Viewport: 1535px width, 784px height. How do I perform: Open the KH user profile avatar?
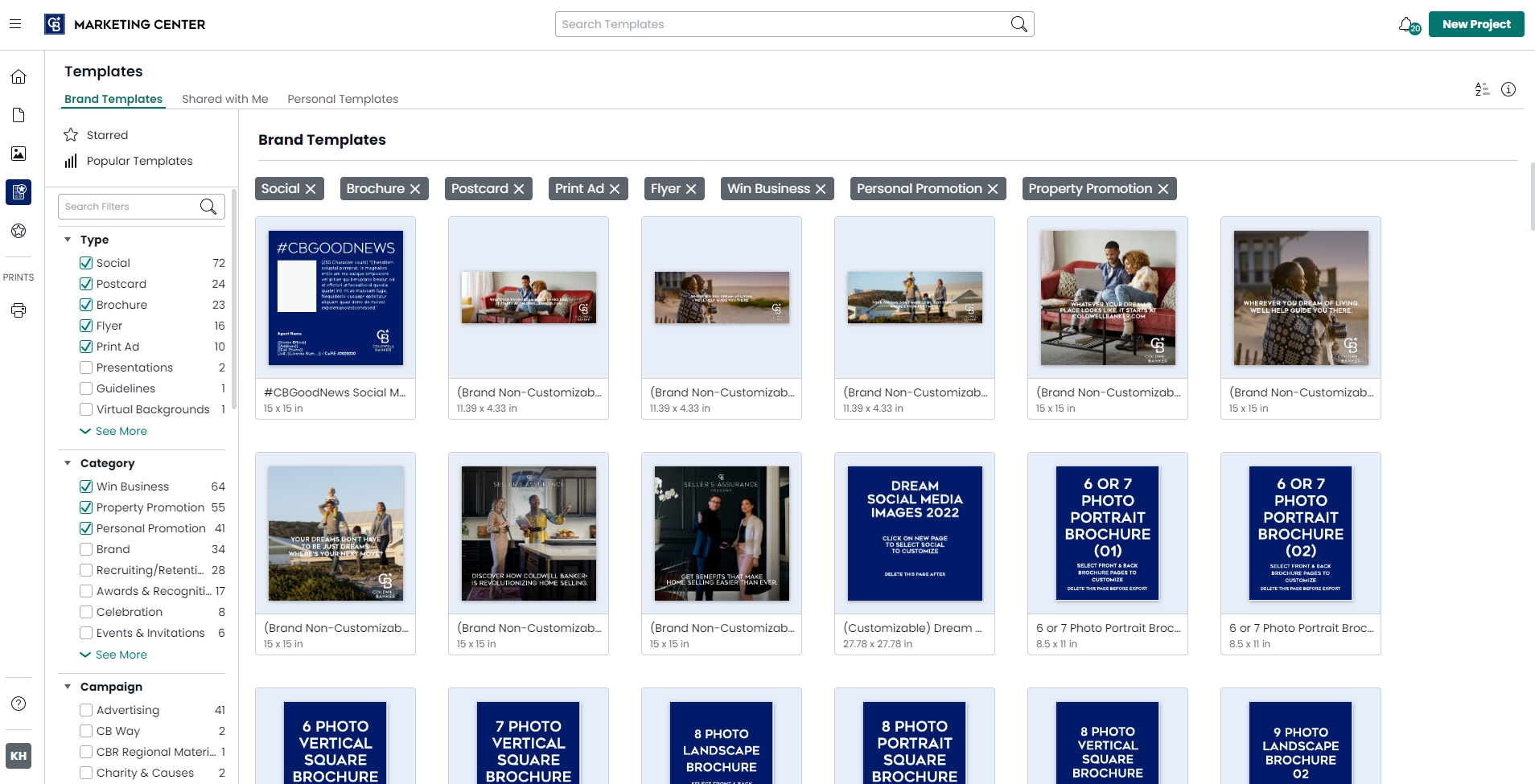coord(19,756)
